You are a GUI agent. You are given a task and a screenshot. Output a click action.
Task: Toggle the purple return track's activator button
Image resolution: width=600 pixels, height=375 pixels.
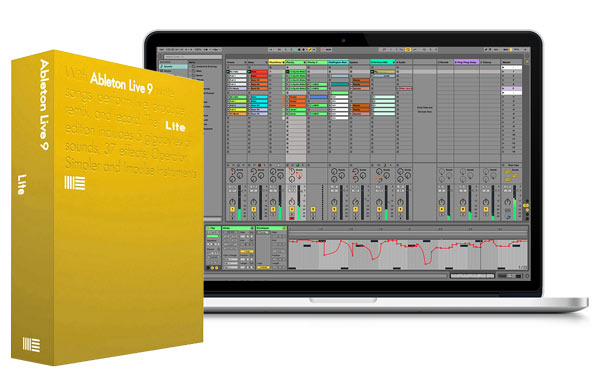pos(463,209)
